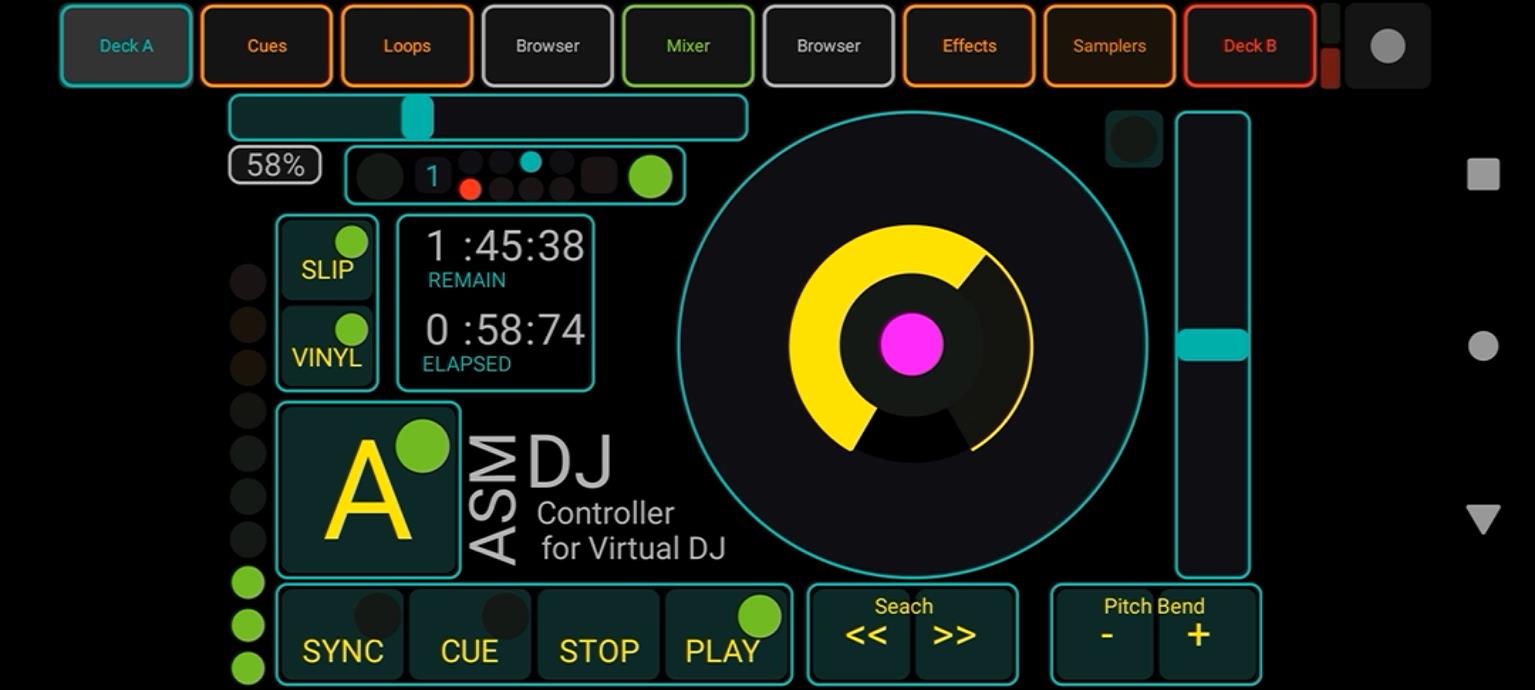Seek forward using the >> control
Screen dimensions: 1535x690
[x=953, y=633]
